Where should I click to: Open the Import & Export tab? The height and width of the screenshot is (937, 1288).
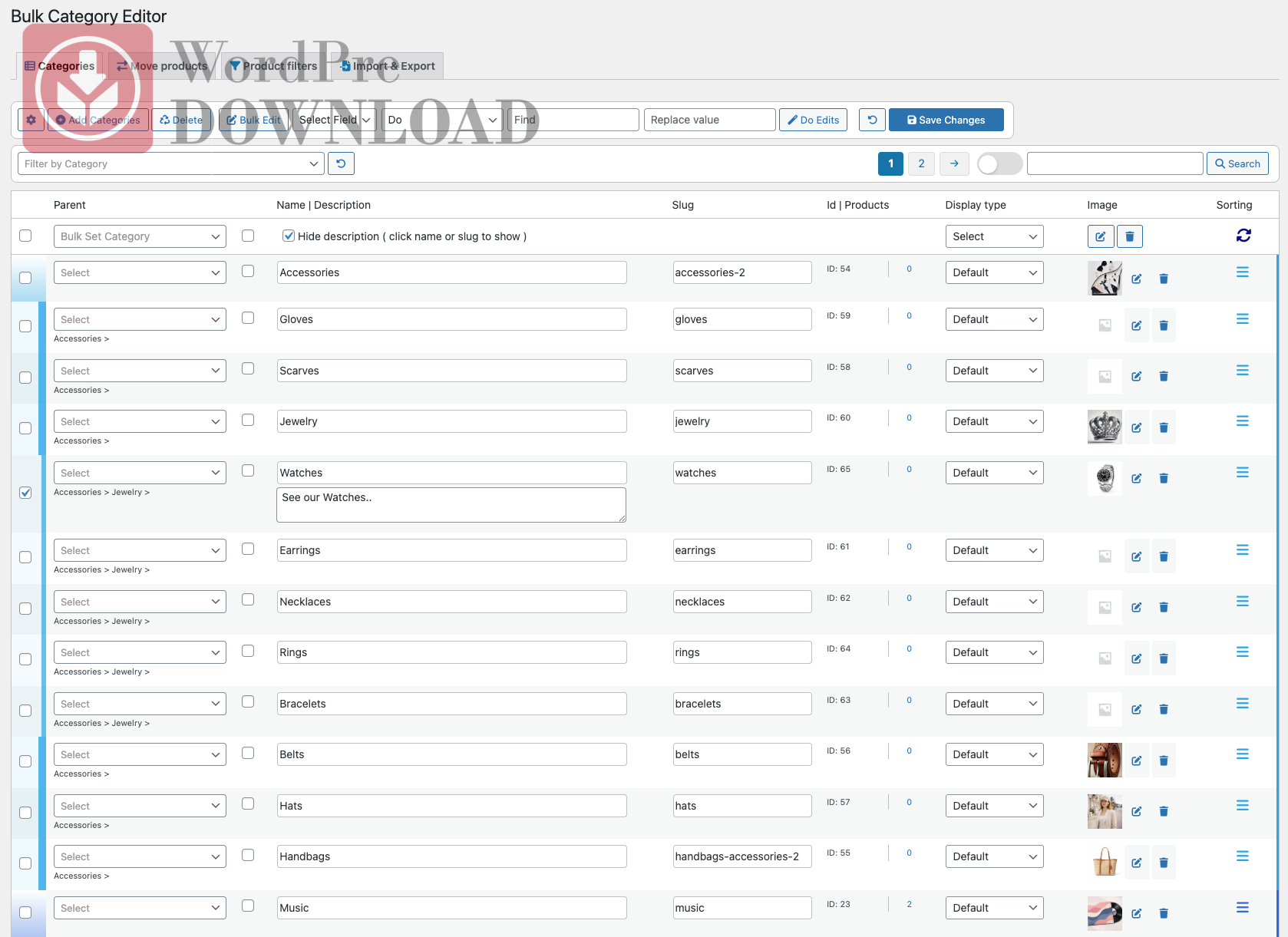[388, 66]
